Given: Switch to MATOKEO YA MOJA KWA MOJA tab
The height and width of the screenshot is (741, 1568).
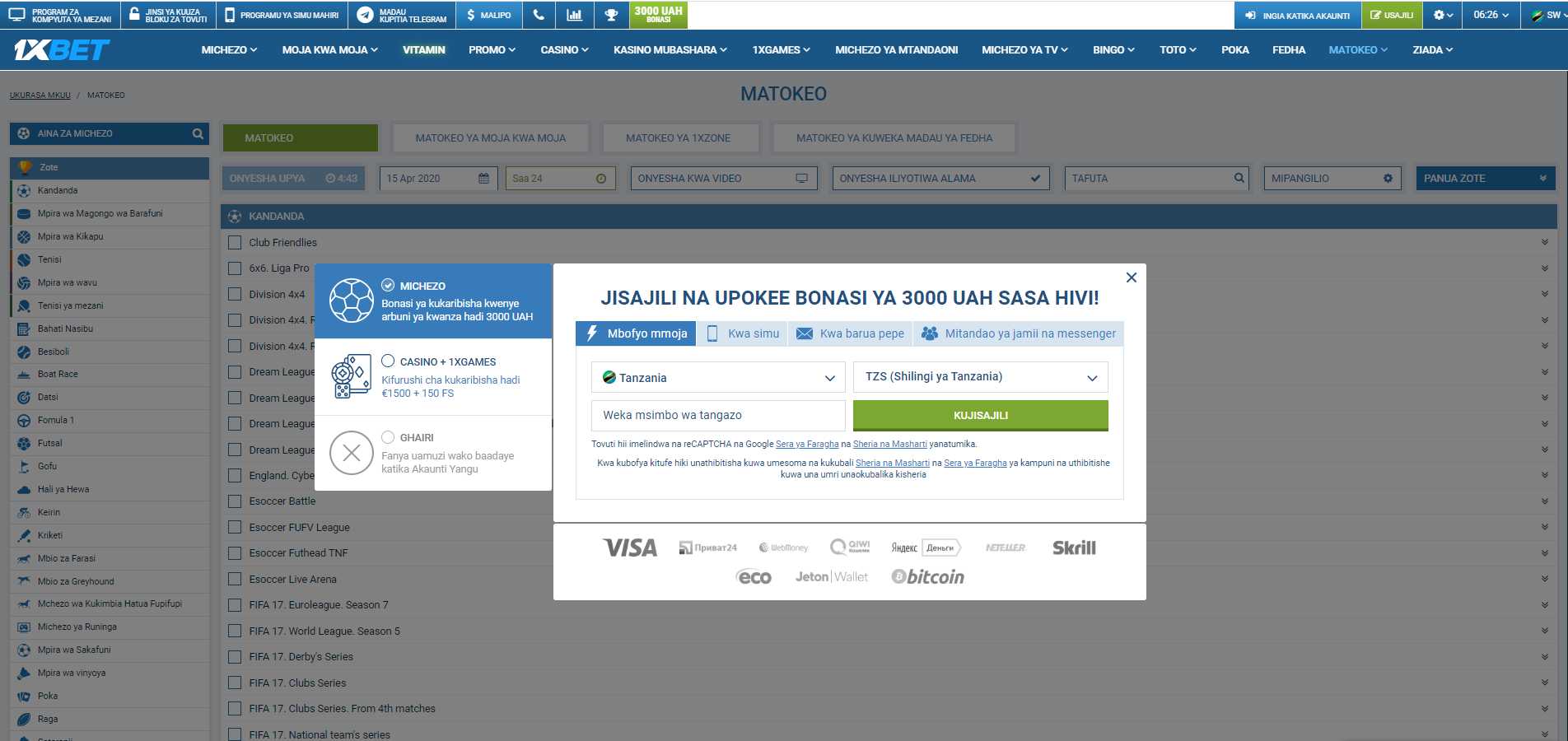Looking at the screenshot, I should [491, 138].
